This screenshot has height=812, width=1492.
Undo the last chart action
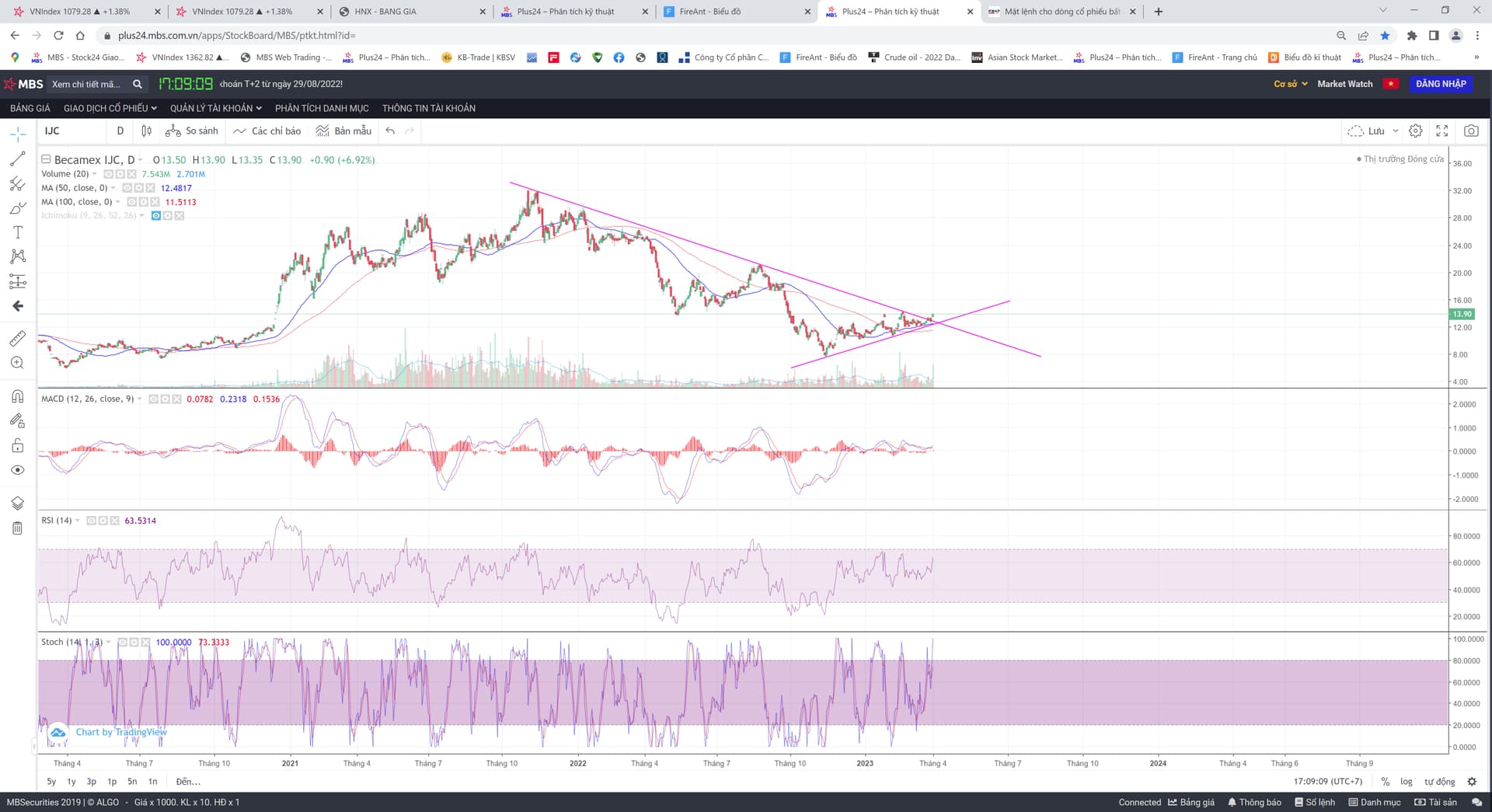pyautogui.click(x=390, y=131)
